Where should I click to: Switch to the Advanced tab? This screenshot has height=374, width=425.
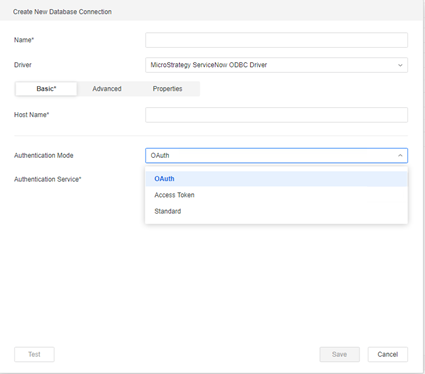[107, 89]
